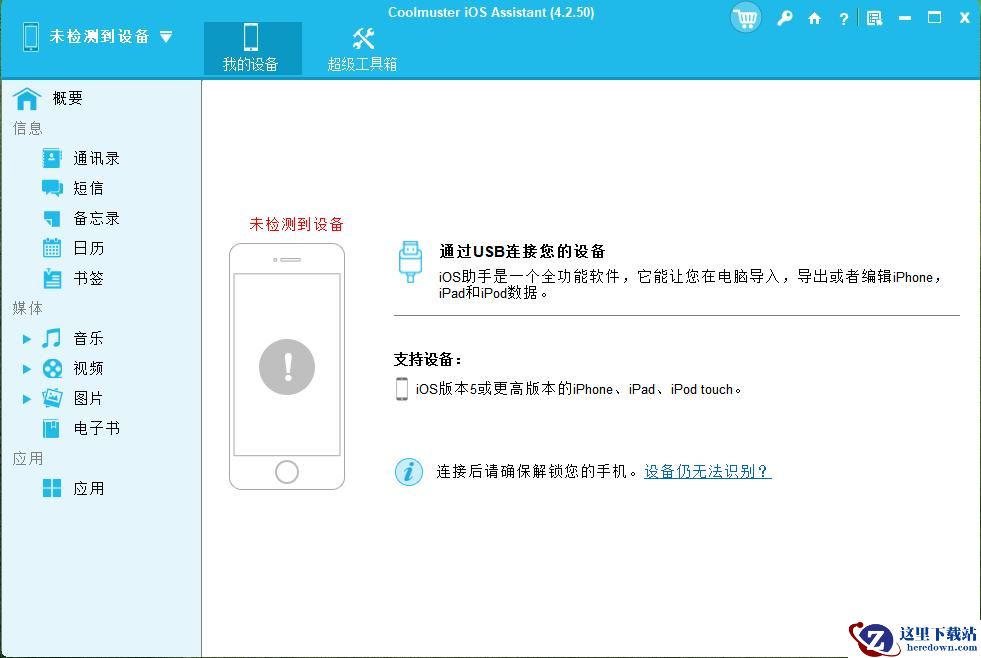Click the 应用 apps grid icon
981x658 pixels.
pyautogui.click(x=52, y=488)
